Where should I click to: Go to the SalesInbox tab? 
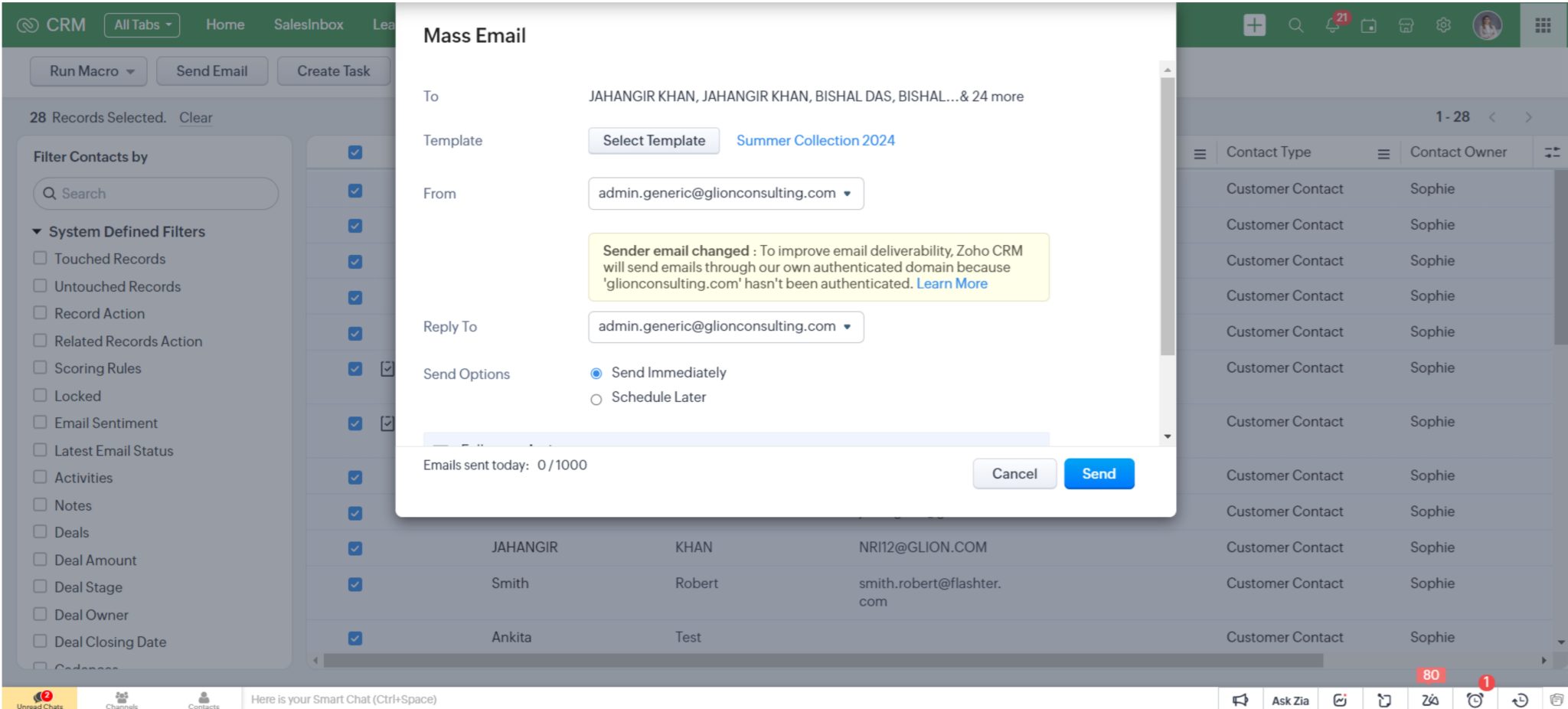tap(309, 25)
